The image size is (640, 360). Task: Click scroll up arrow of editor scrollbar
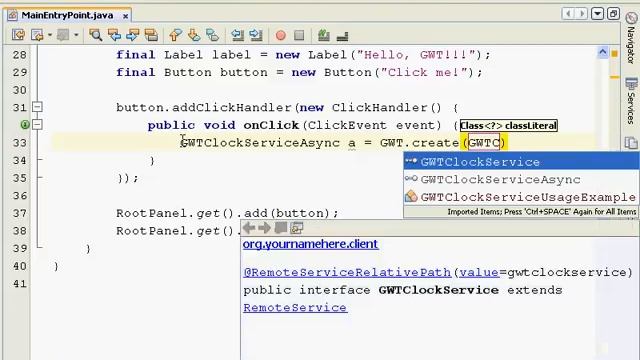point(603,52)
